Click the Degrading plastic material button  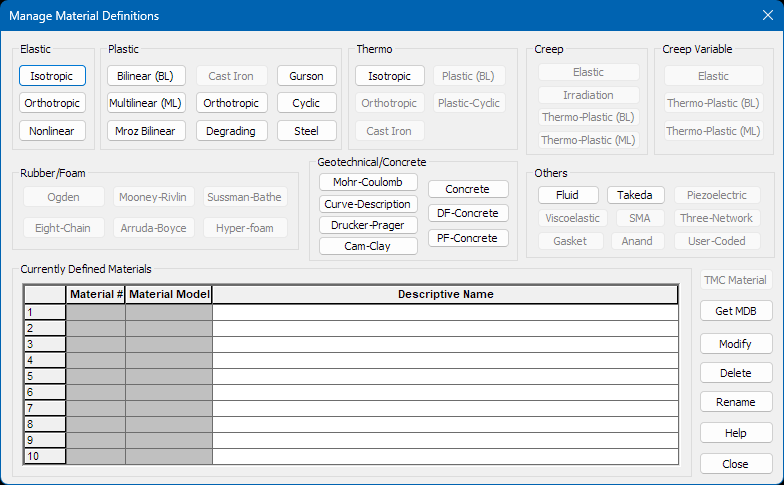point(231,131)
